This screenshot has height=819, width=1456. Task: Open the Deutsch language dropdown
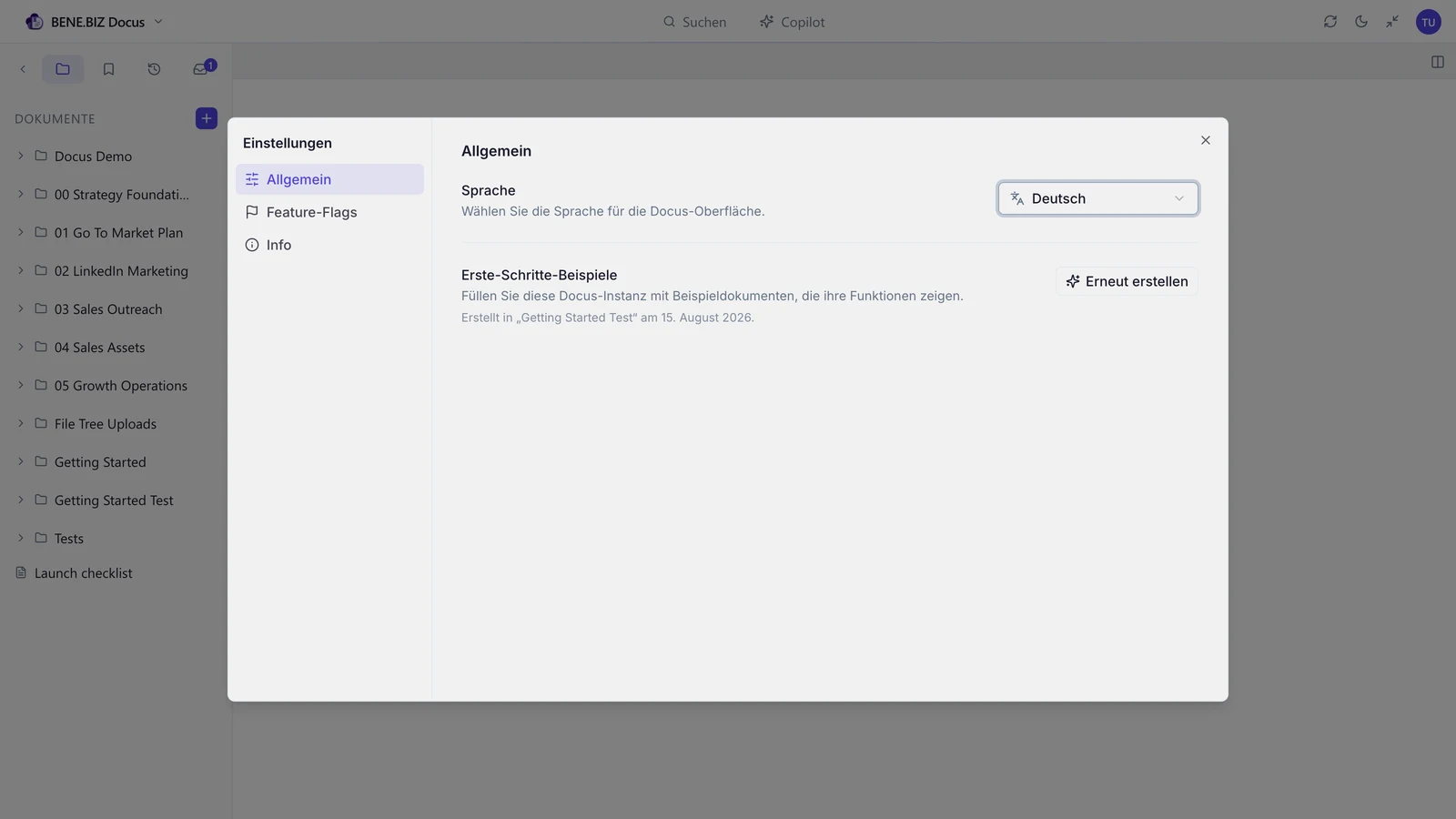(1098, 198)
